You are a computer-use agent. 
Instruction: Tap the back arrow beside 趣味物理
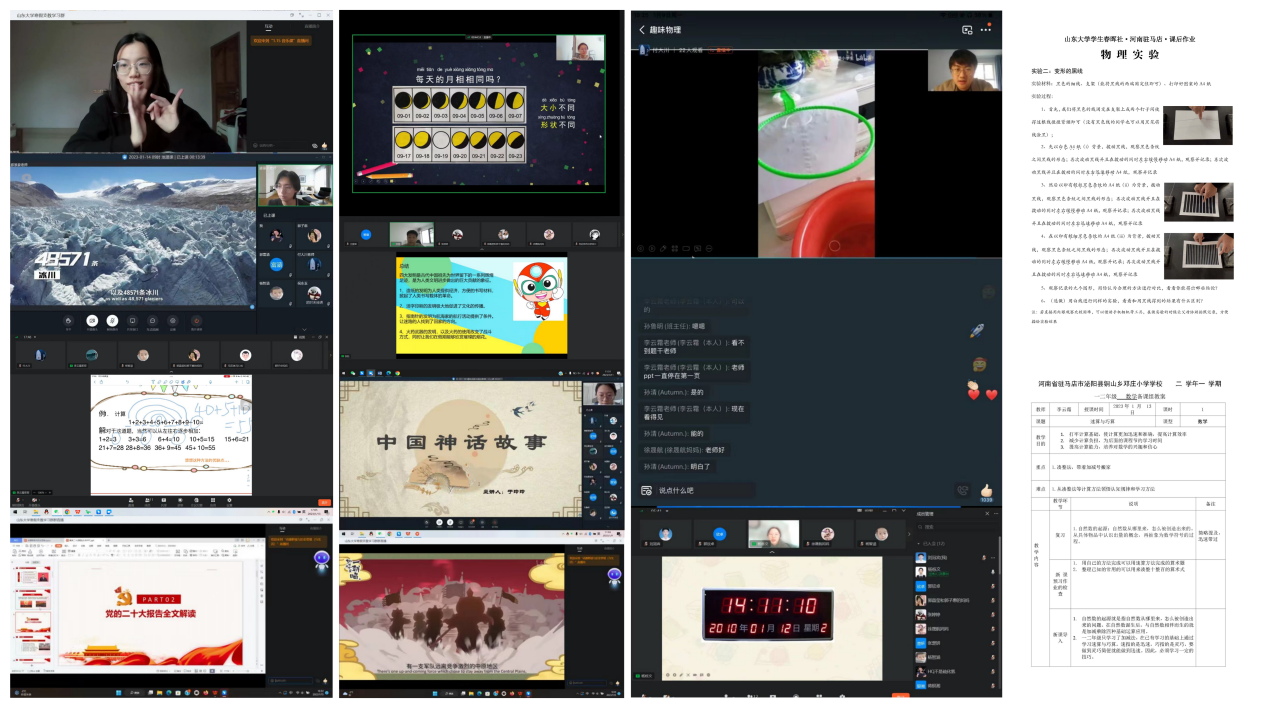point(642,30)
